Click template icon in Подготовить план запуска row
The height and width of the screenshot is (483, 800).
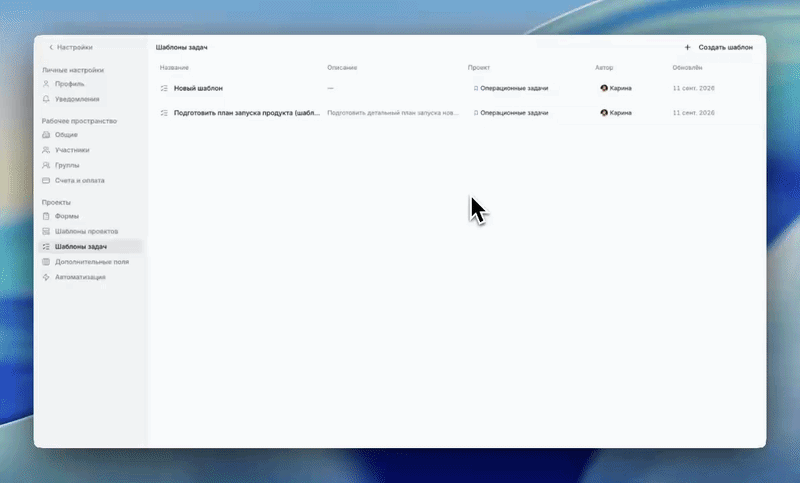pyautogui.click(x=164, y=113)
